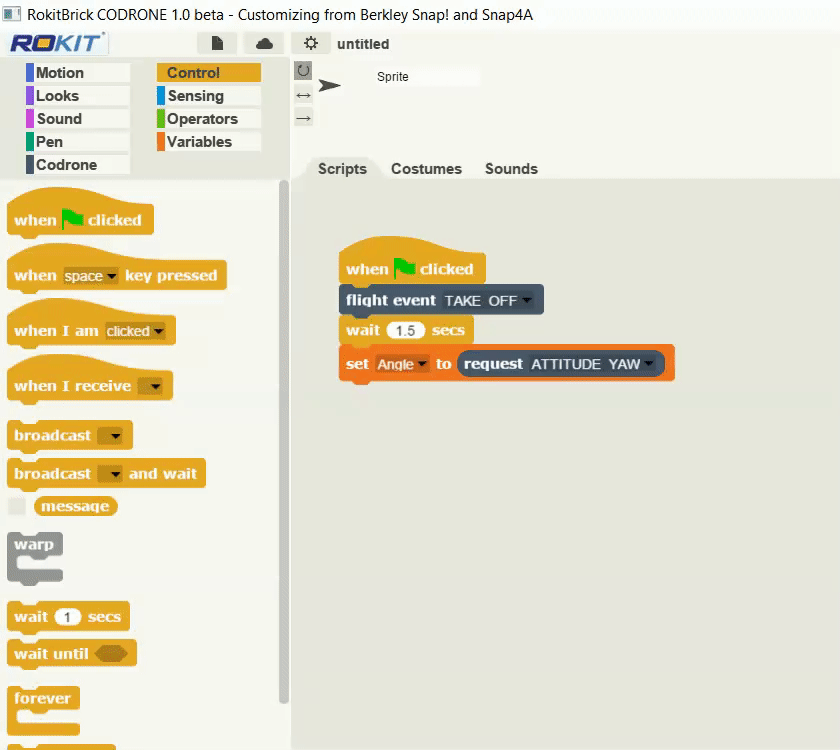Select the Variables category
Screen dimensions: 840x750
209,141
